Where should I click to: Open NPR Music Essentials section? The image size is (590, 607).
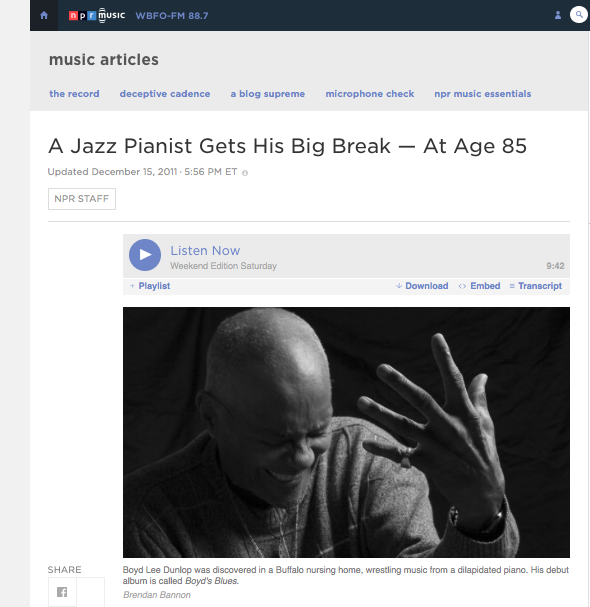click(x=483, y=94)
